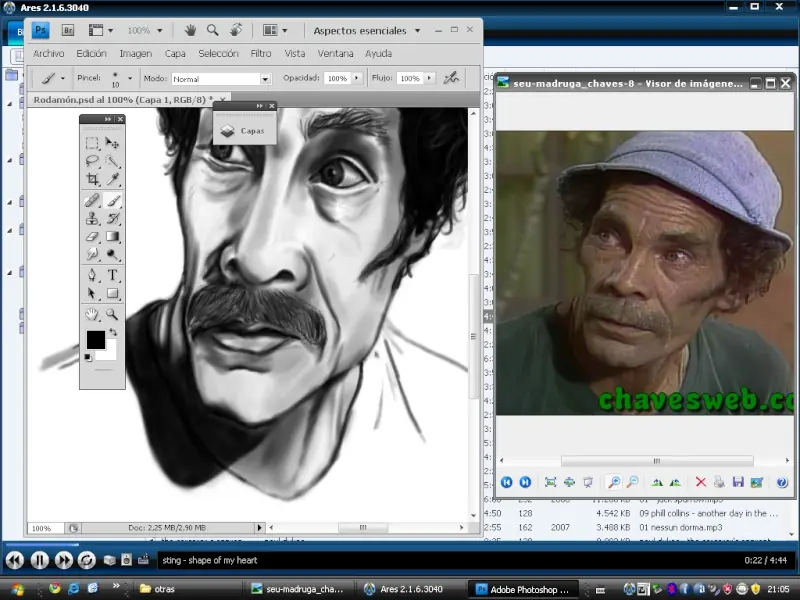The image size is (800, 600).
Task: Select the Lasso tool
Action: pos(92,161)
